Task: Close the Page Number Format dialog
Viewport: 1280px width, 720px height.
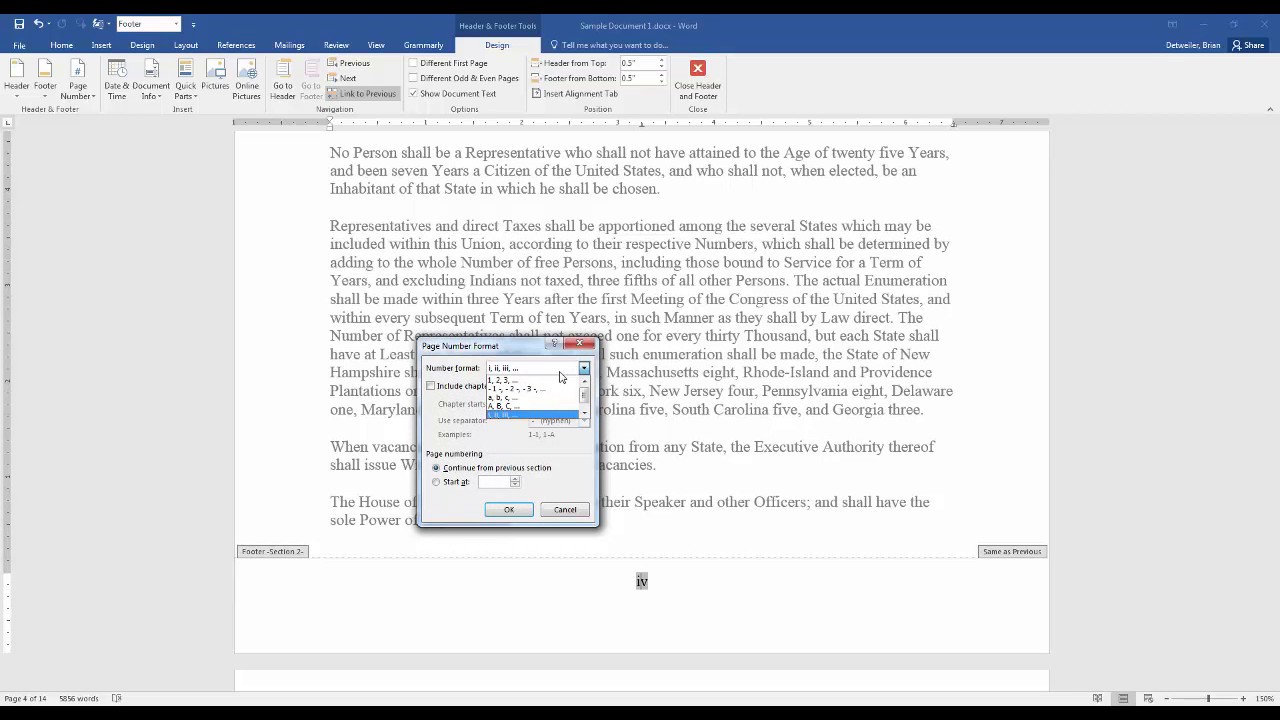Action: click(579, 344)
